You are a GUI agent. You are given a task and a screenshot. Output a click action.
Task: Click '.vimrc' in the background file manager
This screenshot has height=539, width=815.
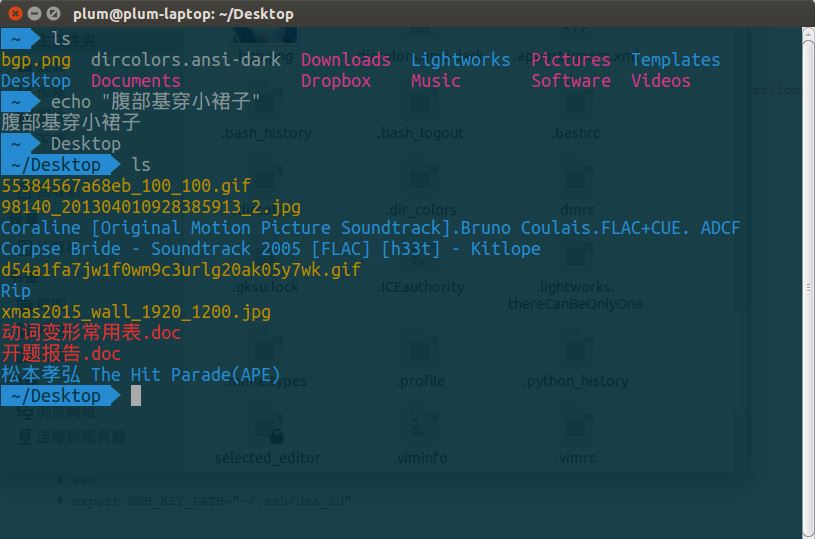(575, 458)
